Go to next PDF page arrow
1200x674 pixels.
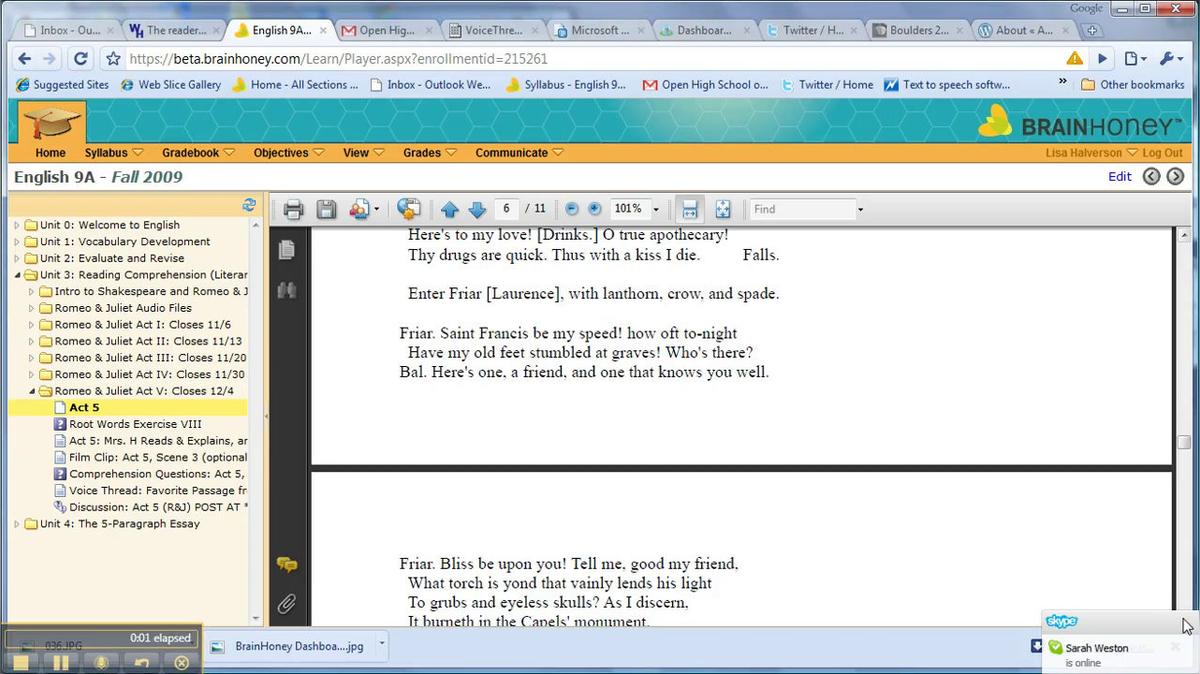pos(477,209)
